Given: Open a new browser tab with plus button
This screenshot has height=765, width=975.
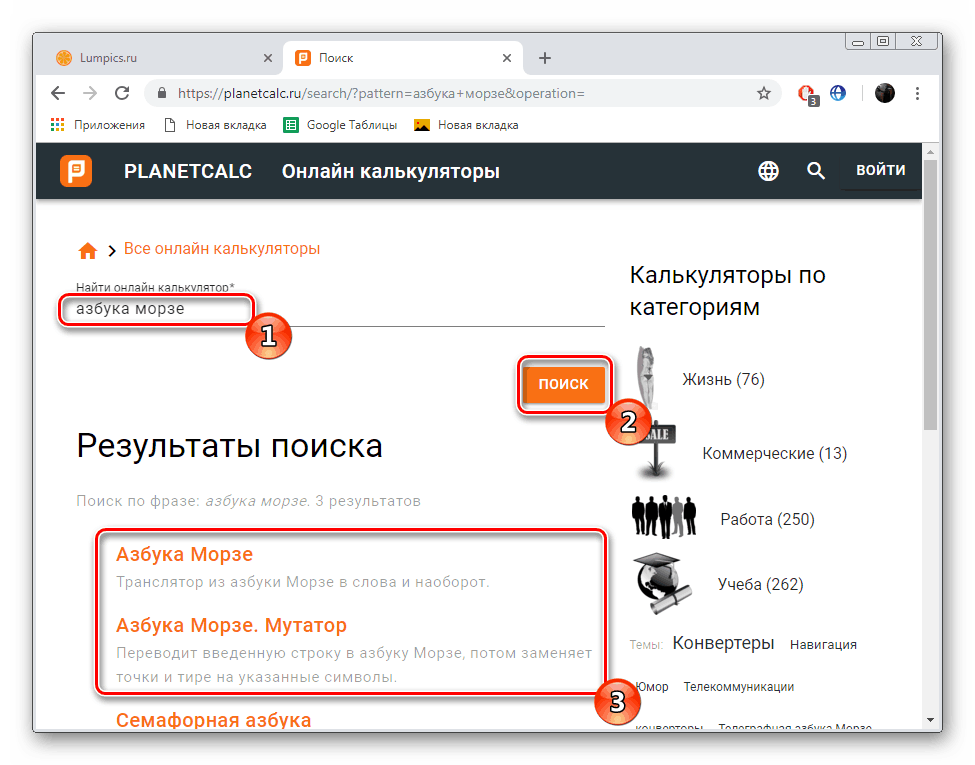Looking at the screenshot, I should tap(545, 58).
